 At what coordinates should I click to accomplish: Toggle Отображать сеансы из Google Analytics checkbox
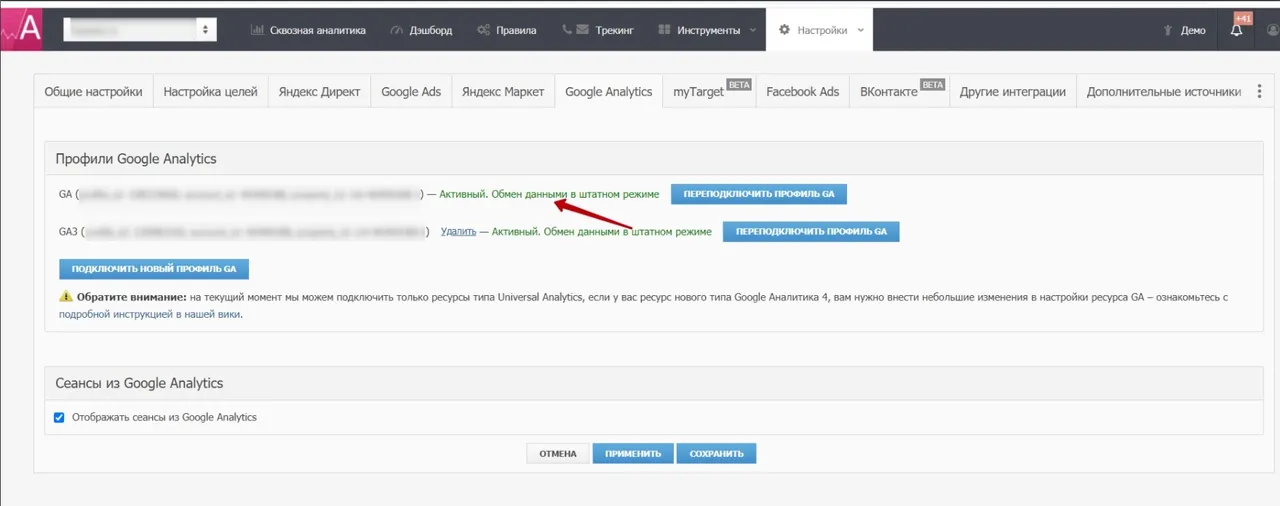[x=59, y=417]
